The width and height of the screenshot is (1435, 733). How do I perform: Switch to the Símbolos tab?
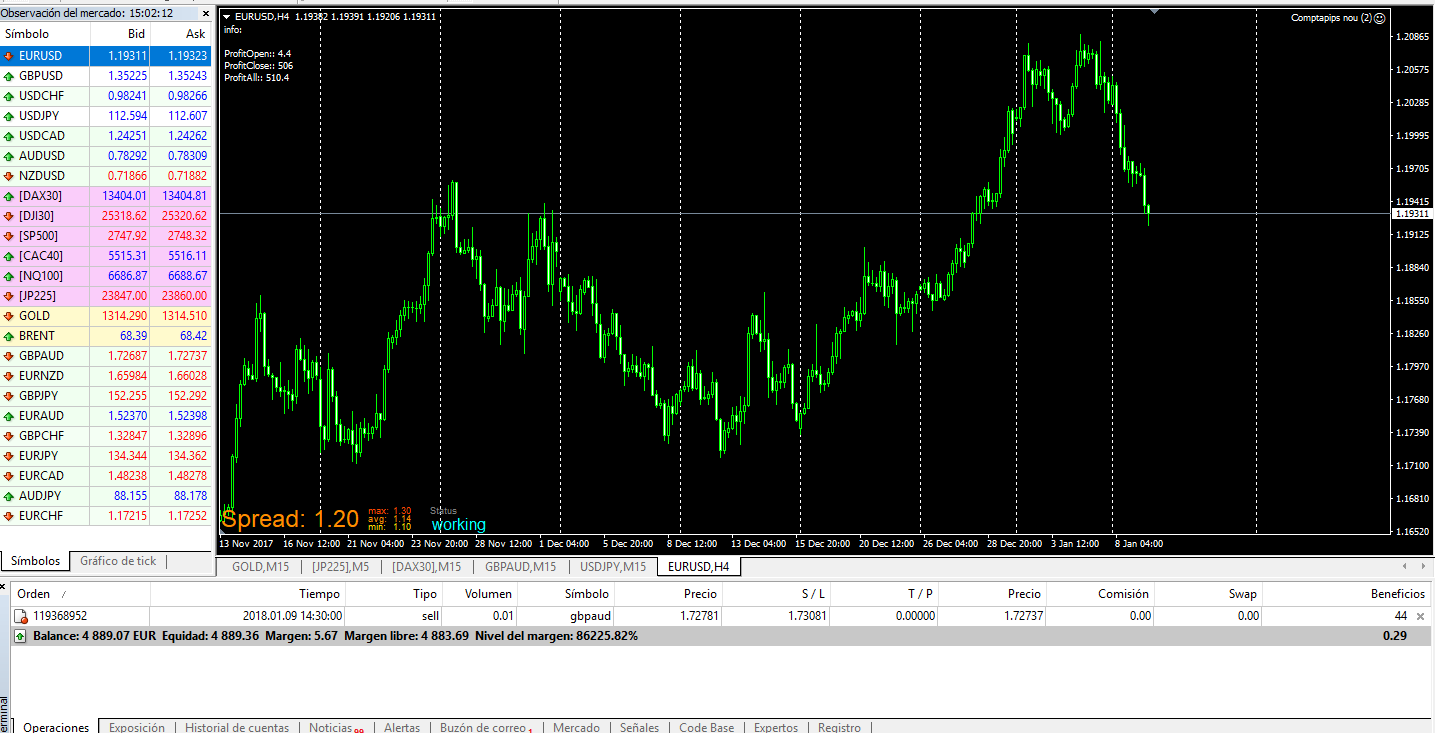point(35,561)
